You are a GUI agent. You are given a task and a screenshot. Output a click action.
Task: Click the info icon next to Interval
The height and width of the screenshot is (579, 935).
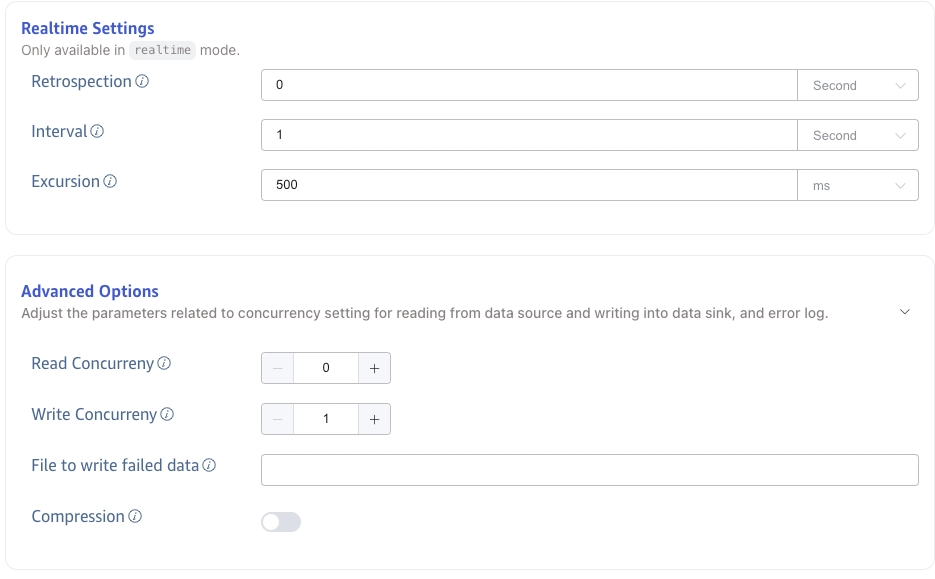(97, 132)
